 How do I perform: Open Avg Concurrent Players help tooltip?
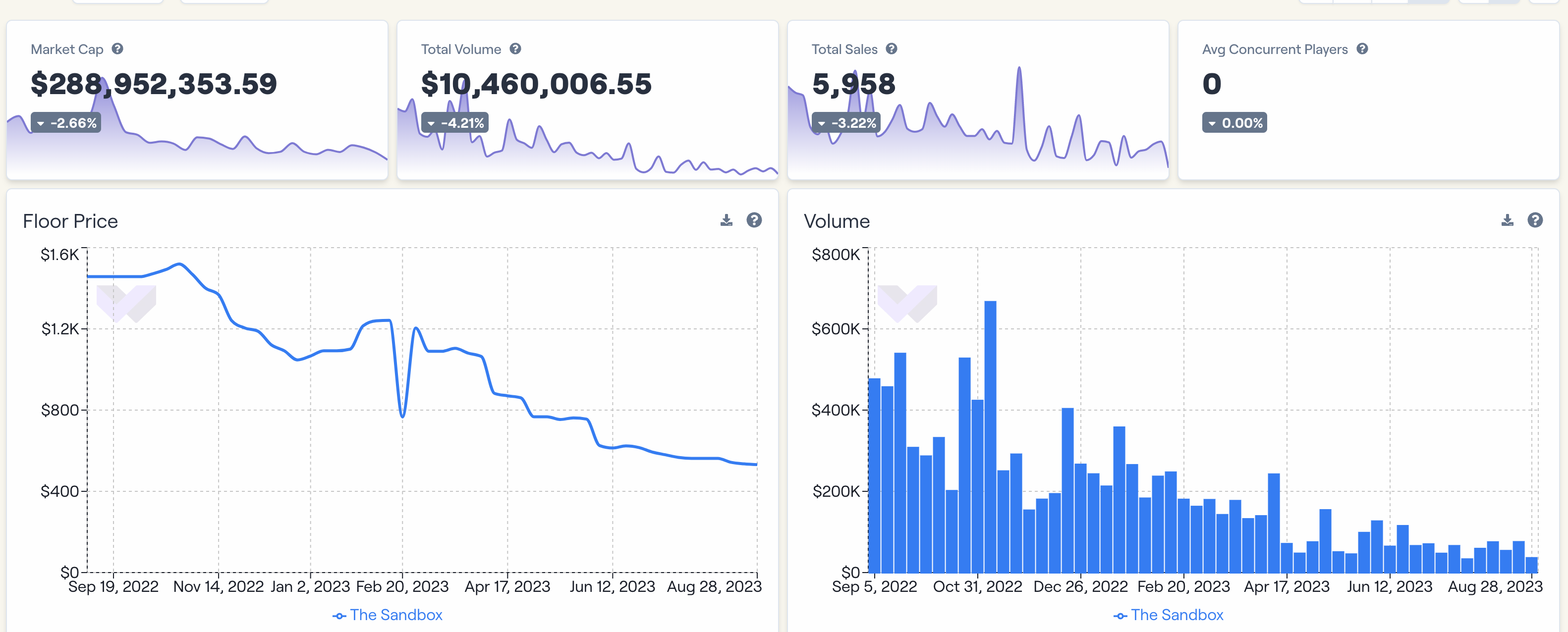click(x=1362, y=49)
